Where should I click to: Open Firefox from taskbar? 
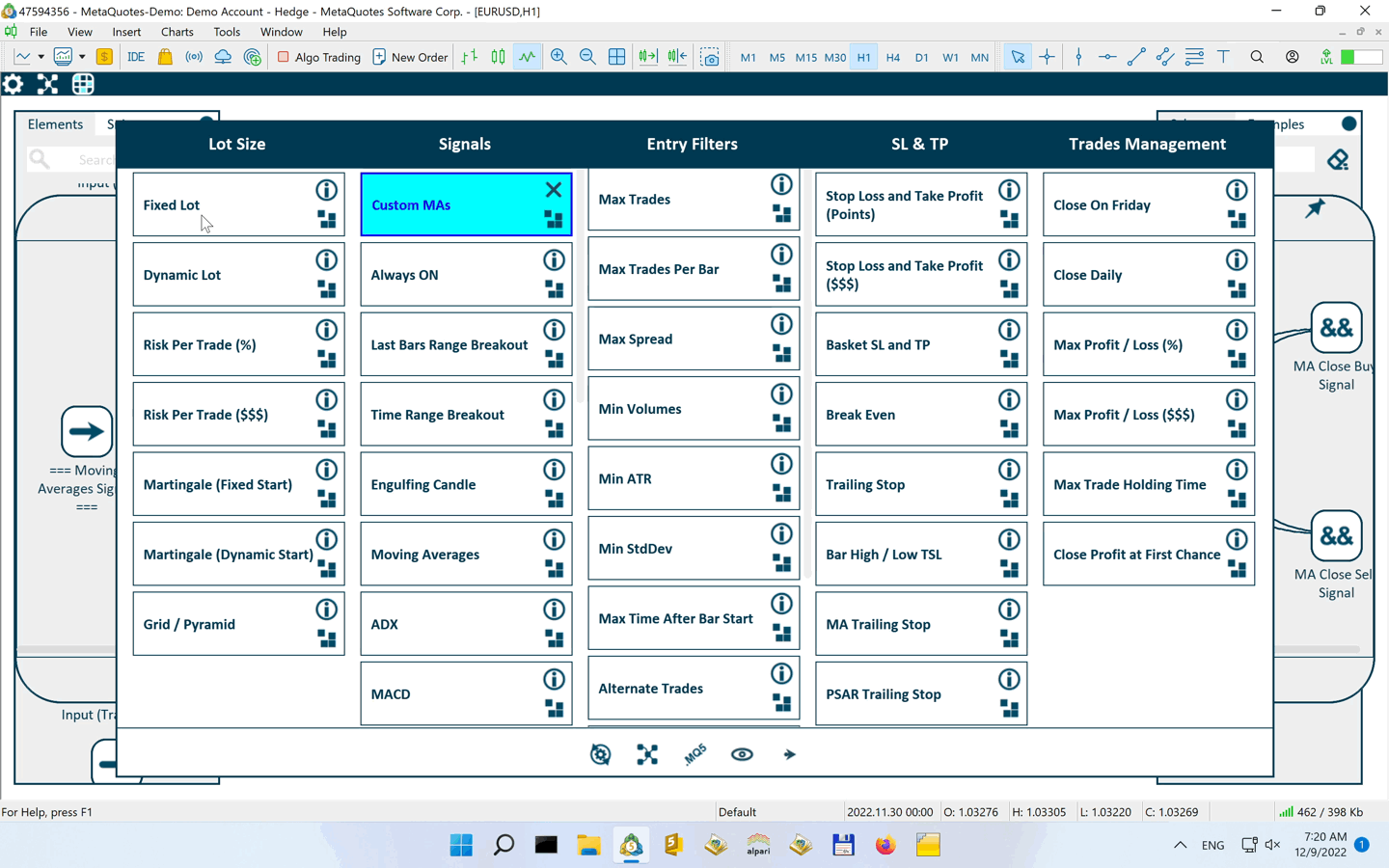885,845
